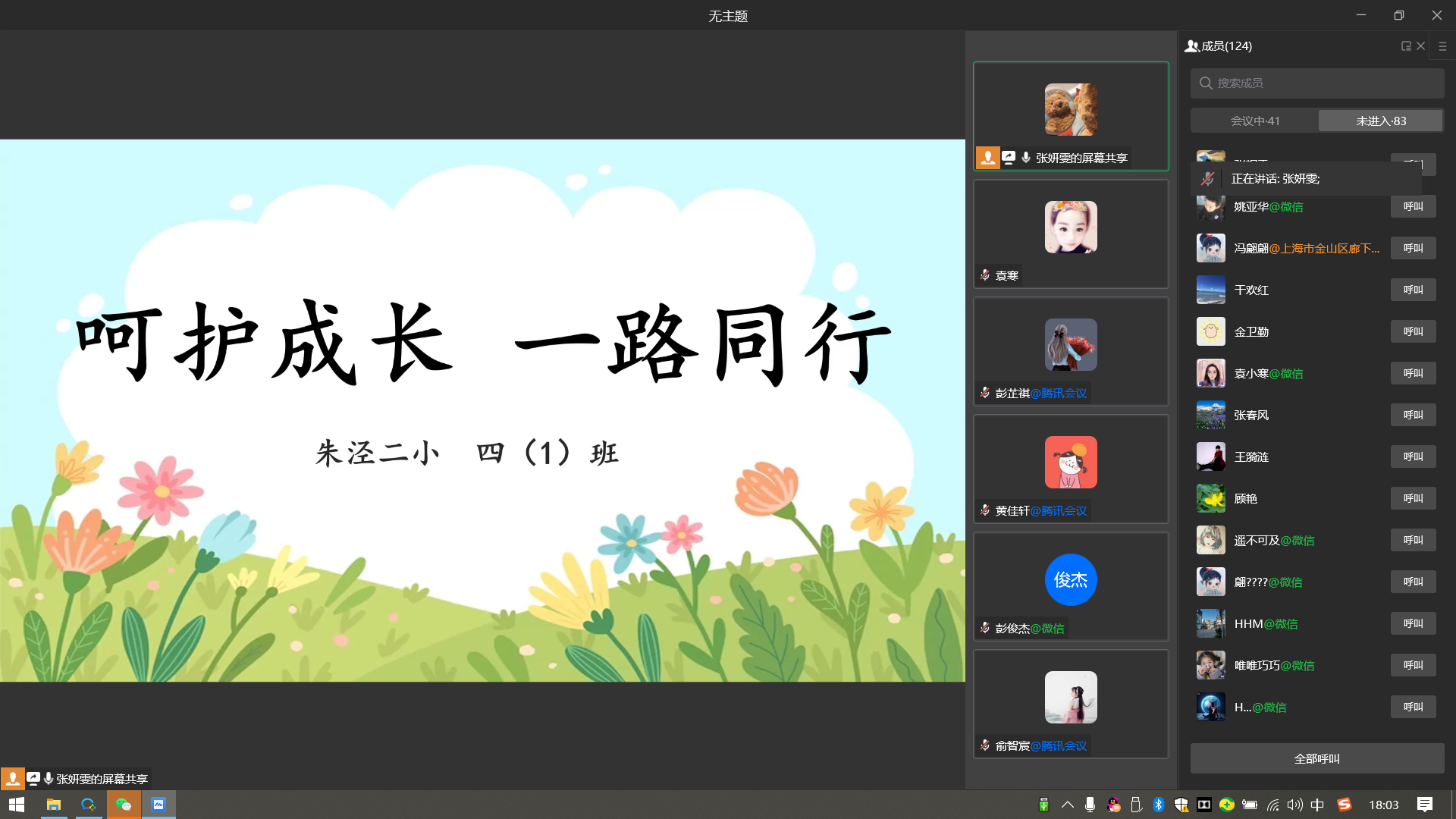This screenshot has width=1456, height=819.
Task: Click microphone icon in 张妍雯 tile
Action: [1026, 158]
